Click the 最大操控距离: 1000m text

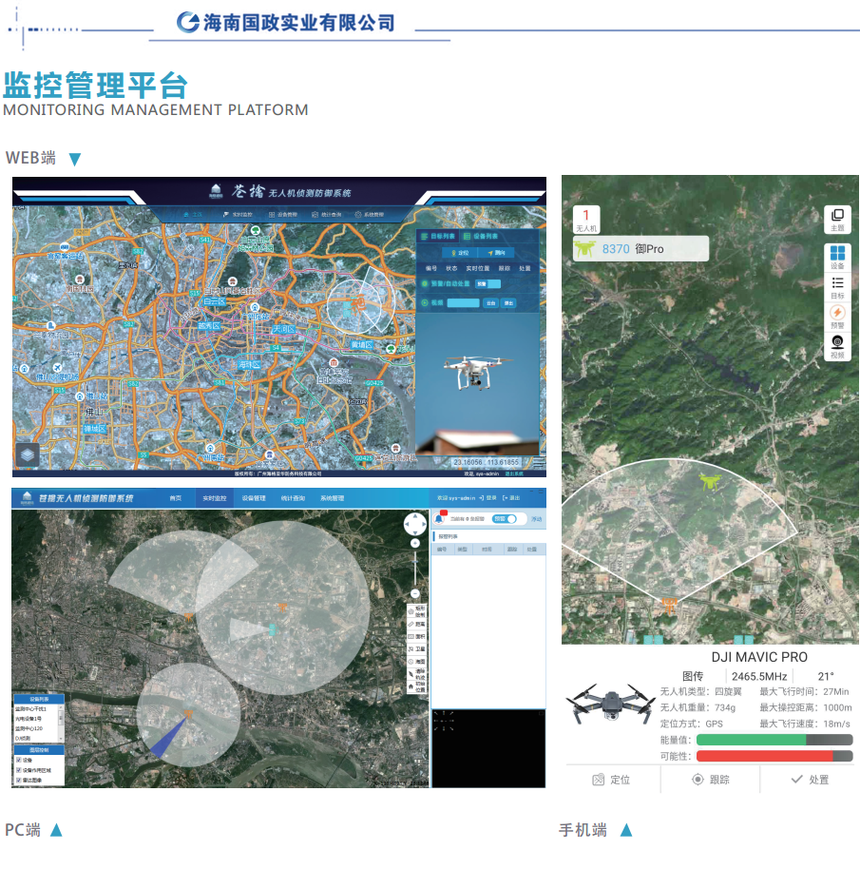[x=806, y=707]
